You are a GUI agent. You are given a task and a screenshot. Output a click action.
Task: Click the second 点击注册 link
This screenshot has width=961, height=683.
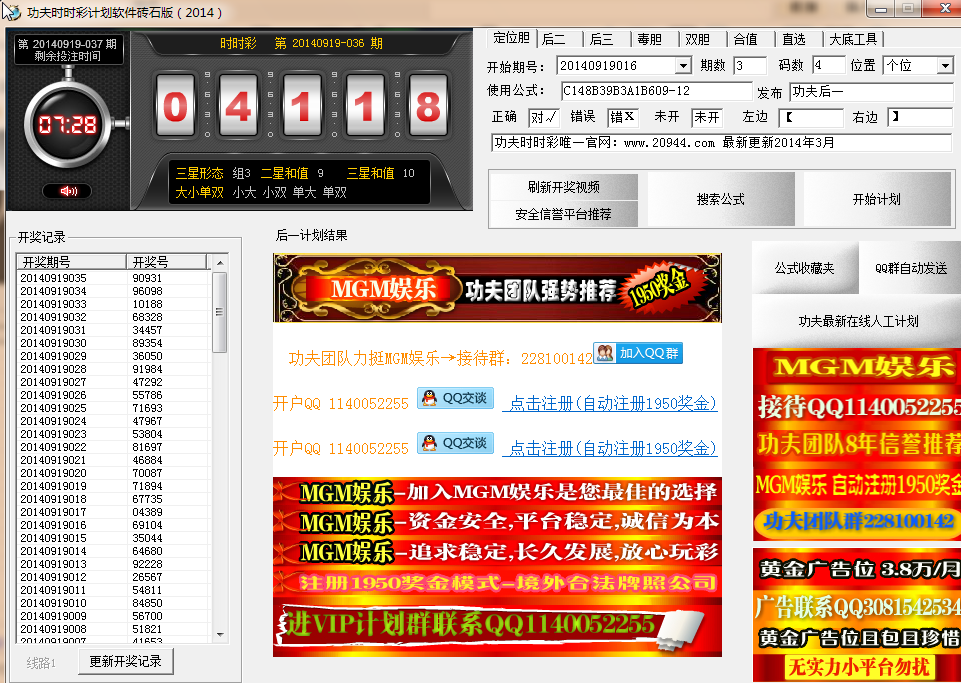610,448
